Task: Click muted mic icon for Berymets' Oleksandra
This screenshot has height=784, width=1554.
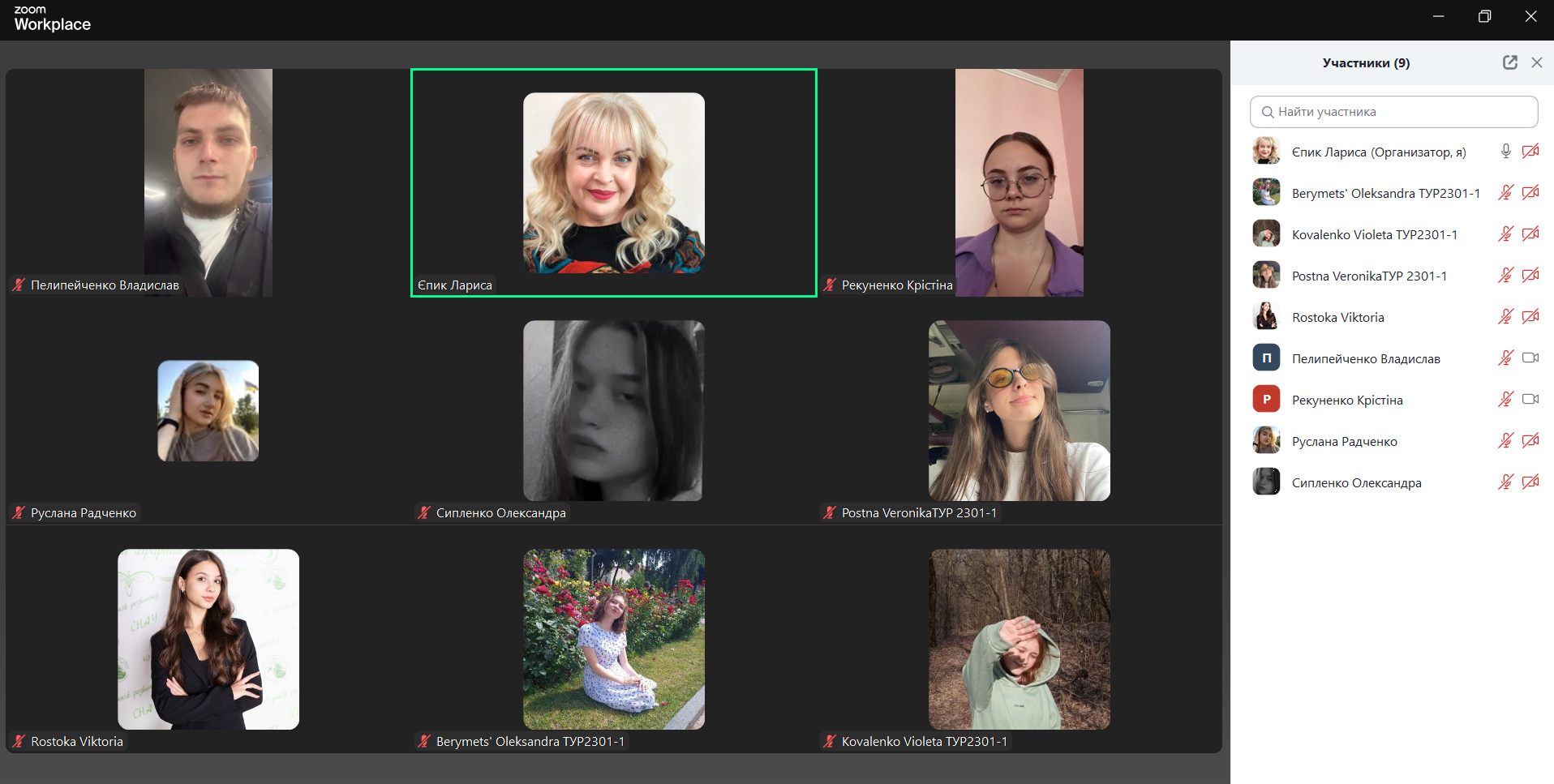Action: coord(1505,193)
